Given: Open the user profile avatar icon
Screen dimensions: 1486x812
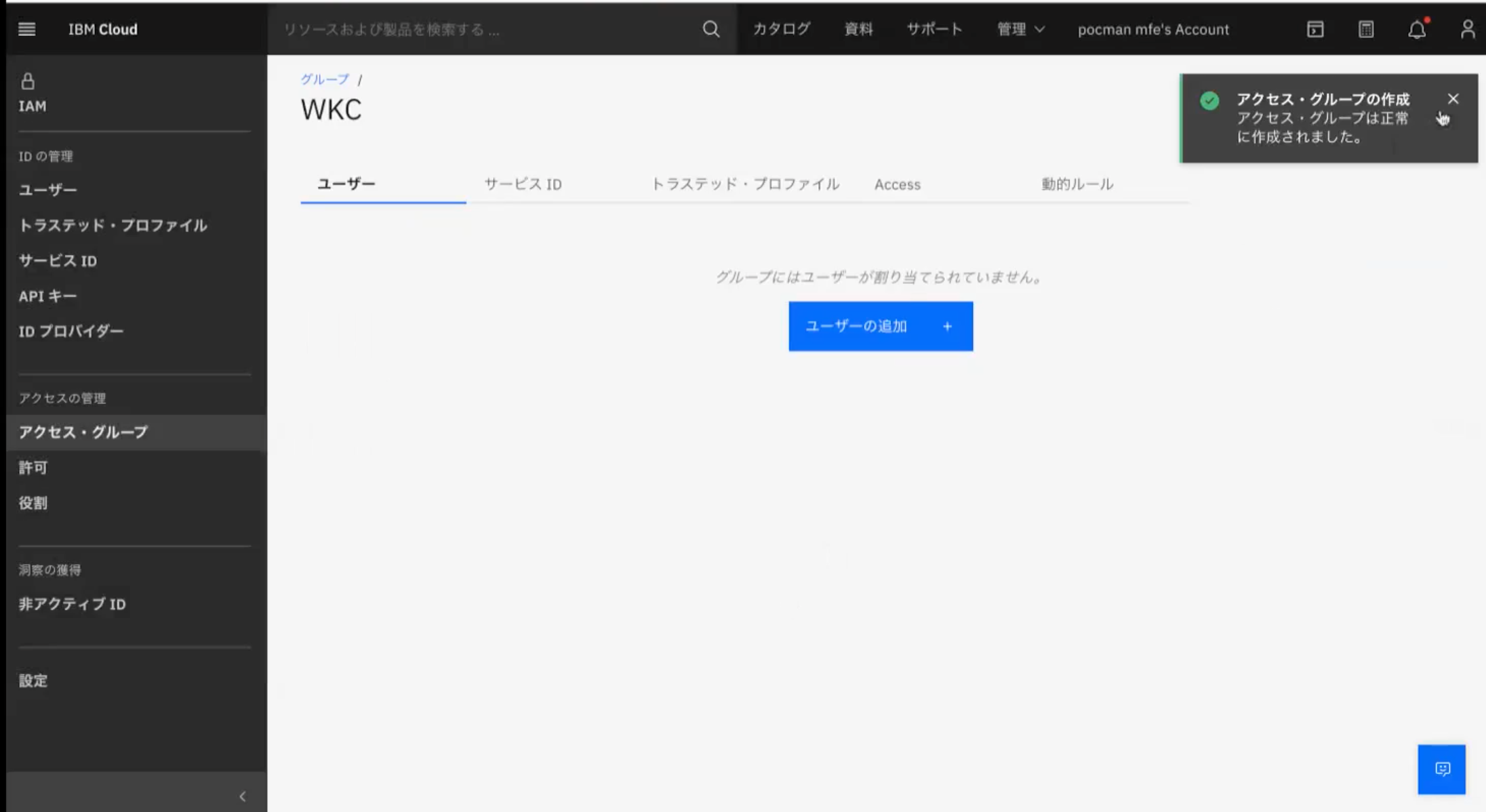Looking at the screenshot, I should pyautogui.click(x=1467, y=29).
